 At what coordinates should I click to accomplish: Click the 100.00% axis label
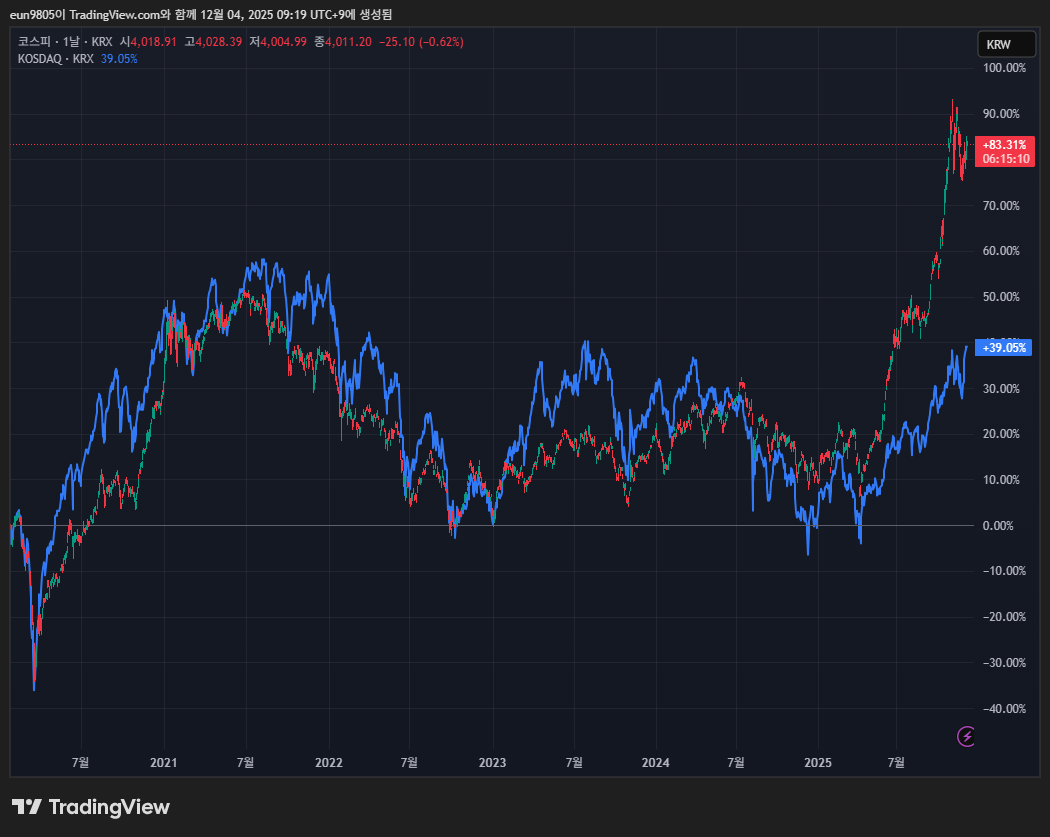pos(1004,68)
